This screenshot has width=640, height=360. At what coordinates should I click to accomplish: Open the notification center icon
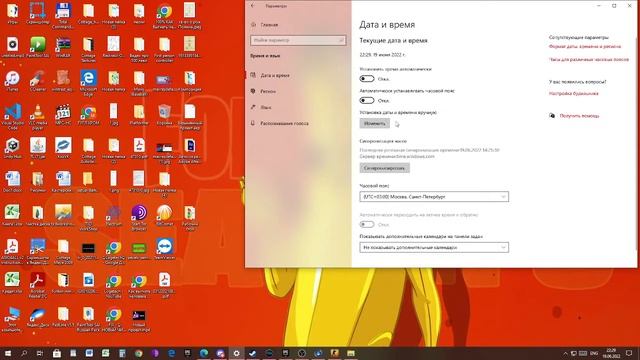click(629, 353)
